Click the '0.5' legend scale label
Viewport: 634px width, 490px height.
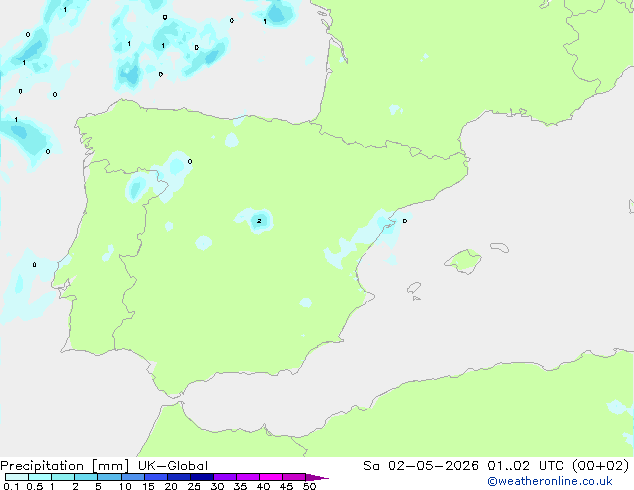coord(35,486)
